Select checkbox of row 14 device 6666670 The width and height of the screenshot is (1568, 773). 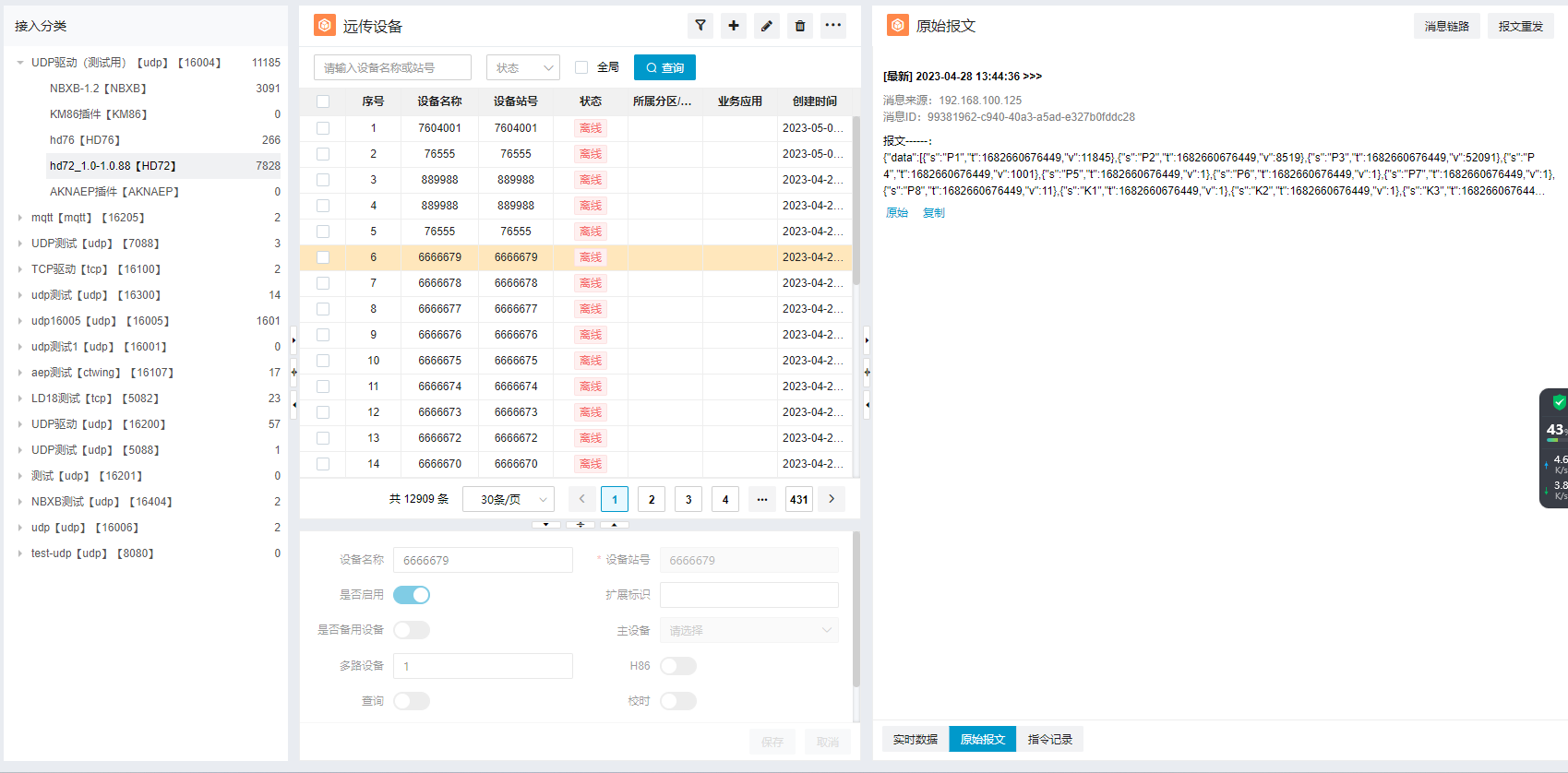point(323,464)
